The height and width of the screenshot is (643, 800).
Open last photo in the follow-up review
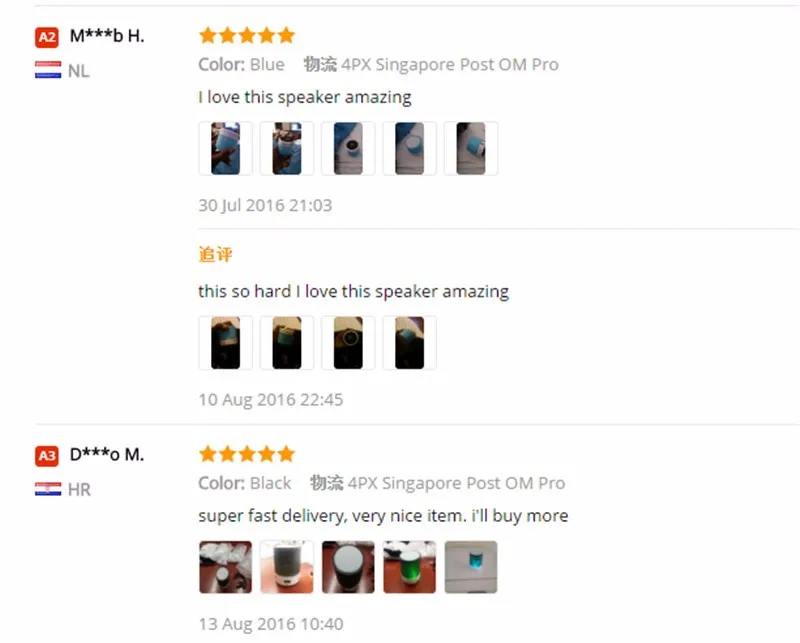[x=409, y=343]
